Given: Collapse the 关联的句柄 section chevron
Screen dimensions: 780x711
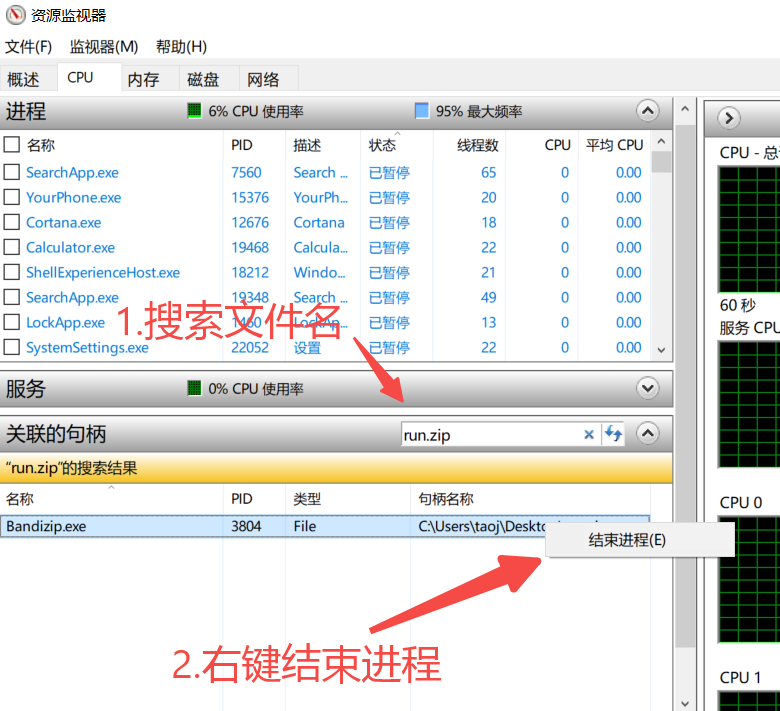Looking at the screenshot, I should 648,433.
